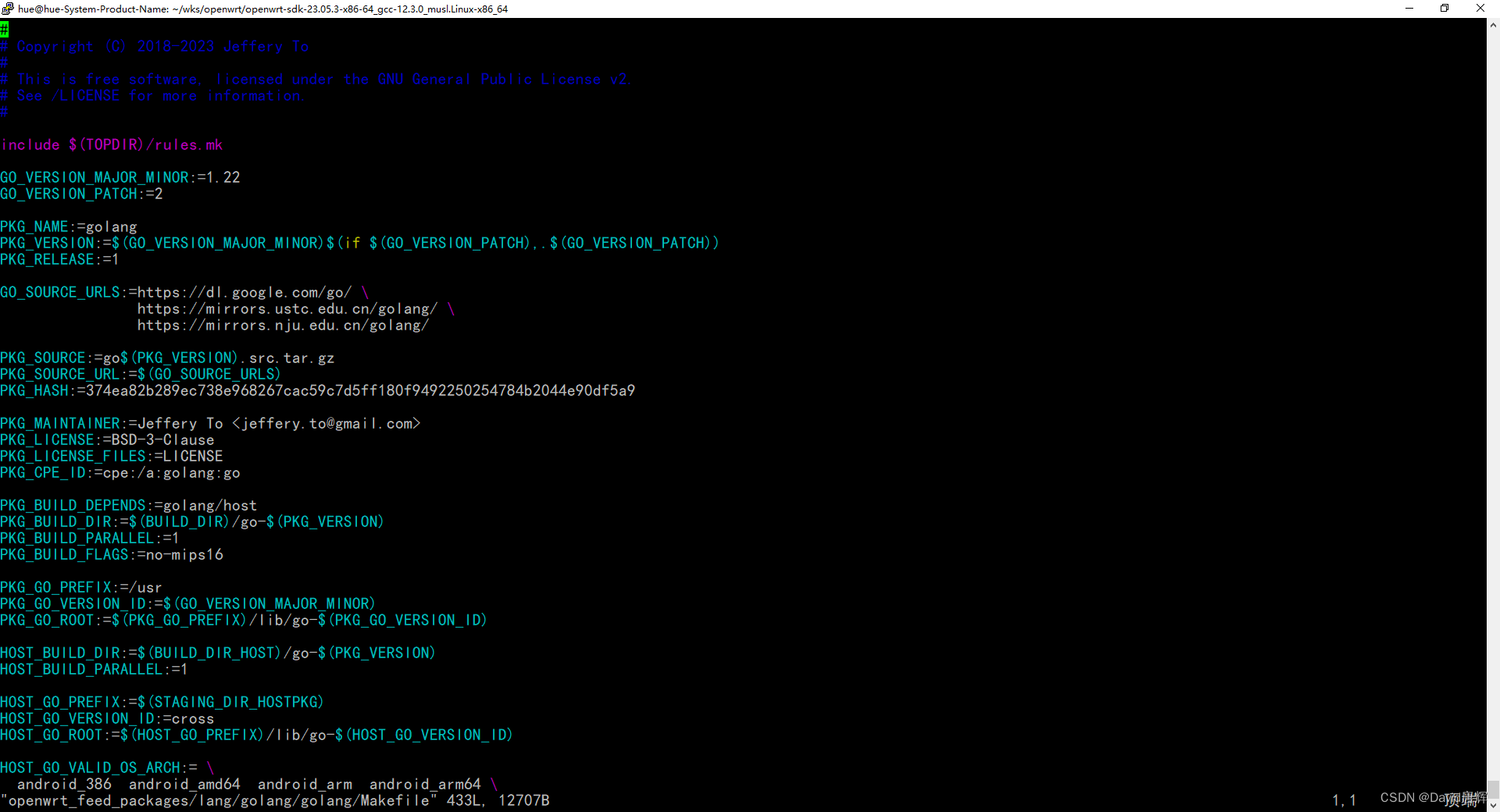Minimize the terminal window
This screenshot has width=1500, height=812.
point(1409,9)
